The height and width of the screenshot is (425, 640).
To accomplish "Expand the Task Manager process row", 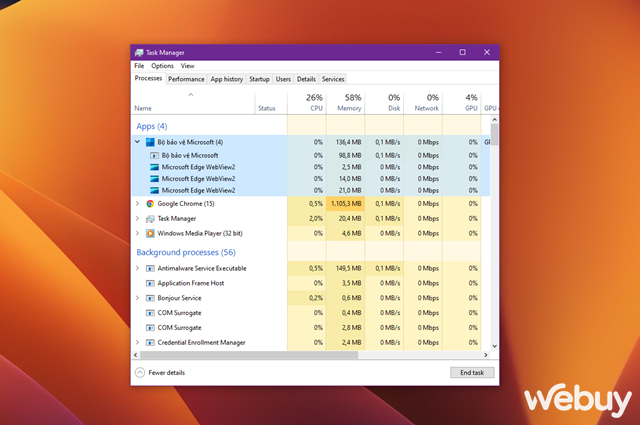I will [x=138, y=218].
